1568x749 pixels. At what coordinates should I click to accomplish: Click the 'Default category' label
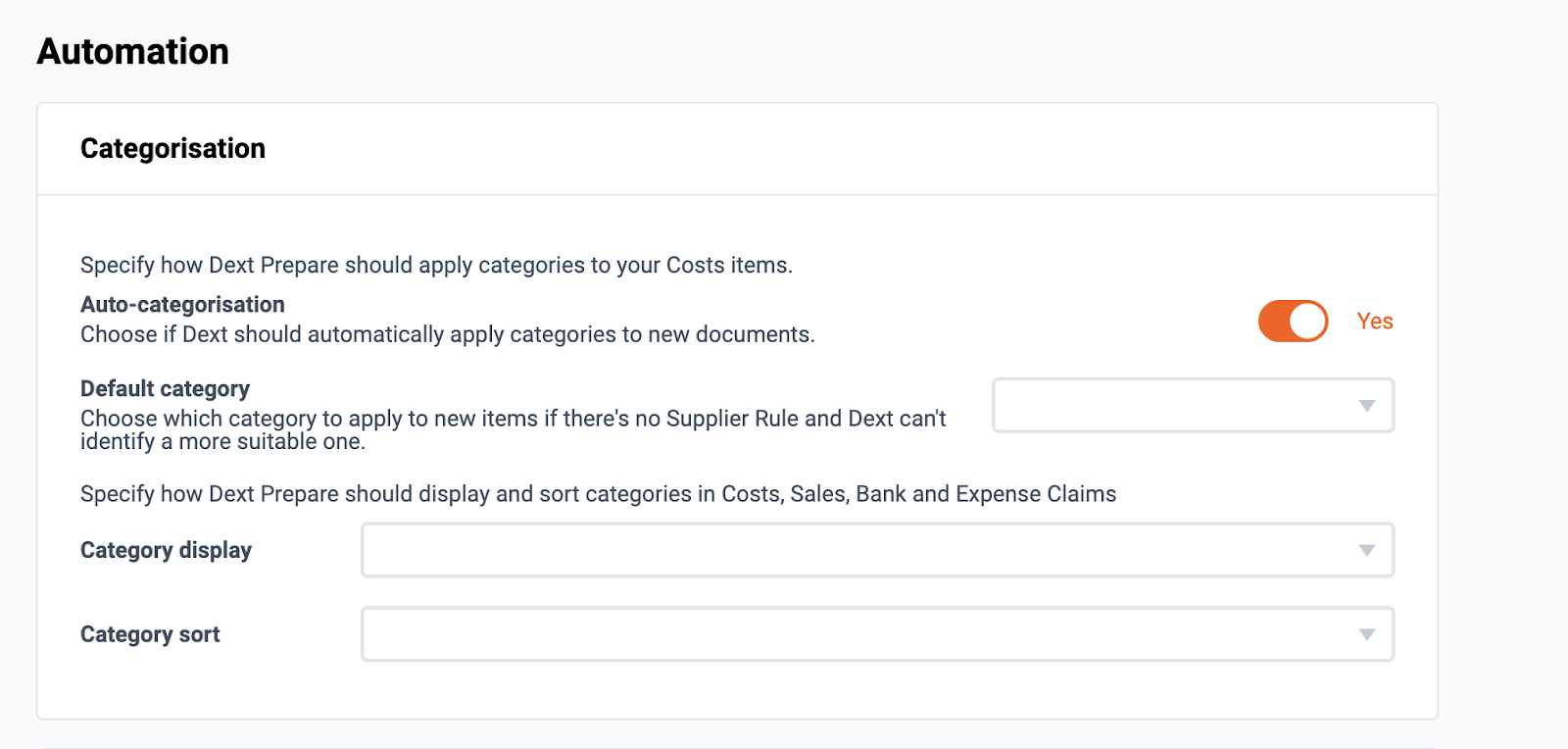tap(165, 389)
